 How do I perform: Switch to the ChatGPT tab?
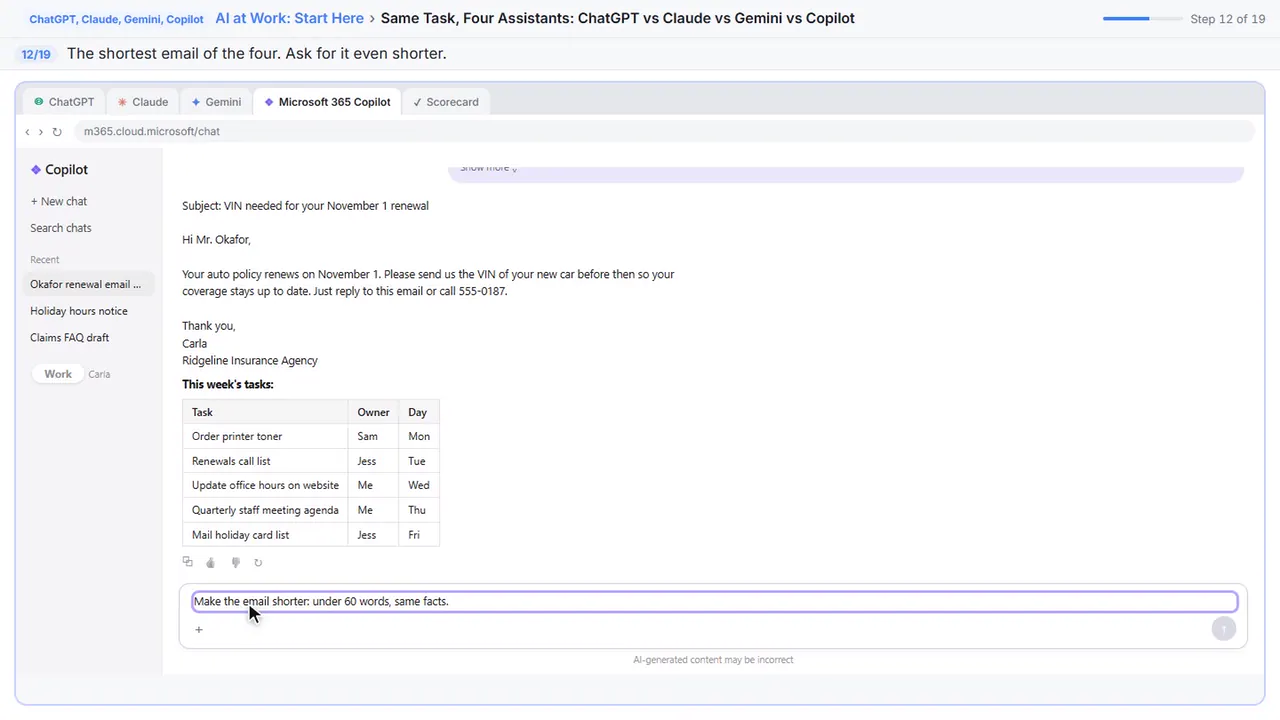pyautogui.click(x=64, y=102)
